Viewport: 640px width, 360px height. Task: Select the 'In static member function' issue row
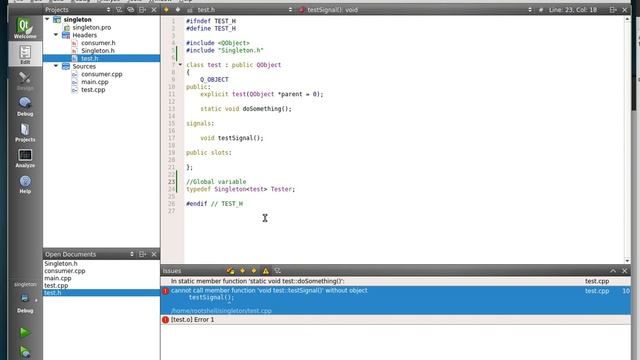(x=396, y=281)
